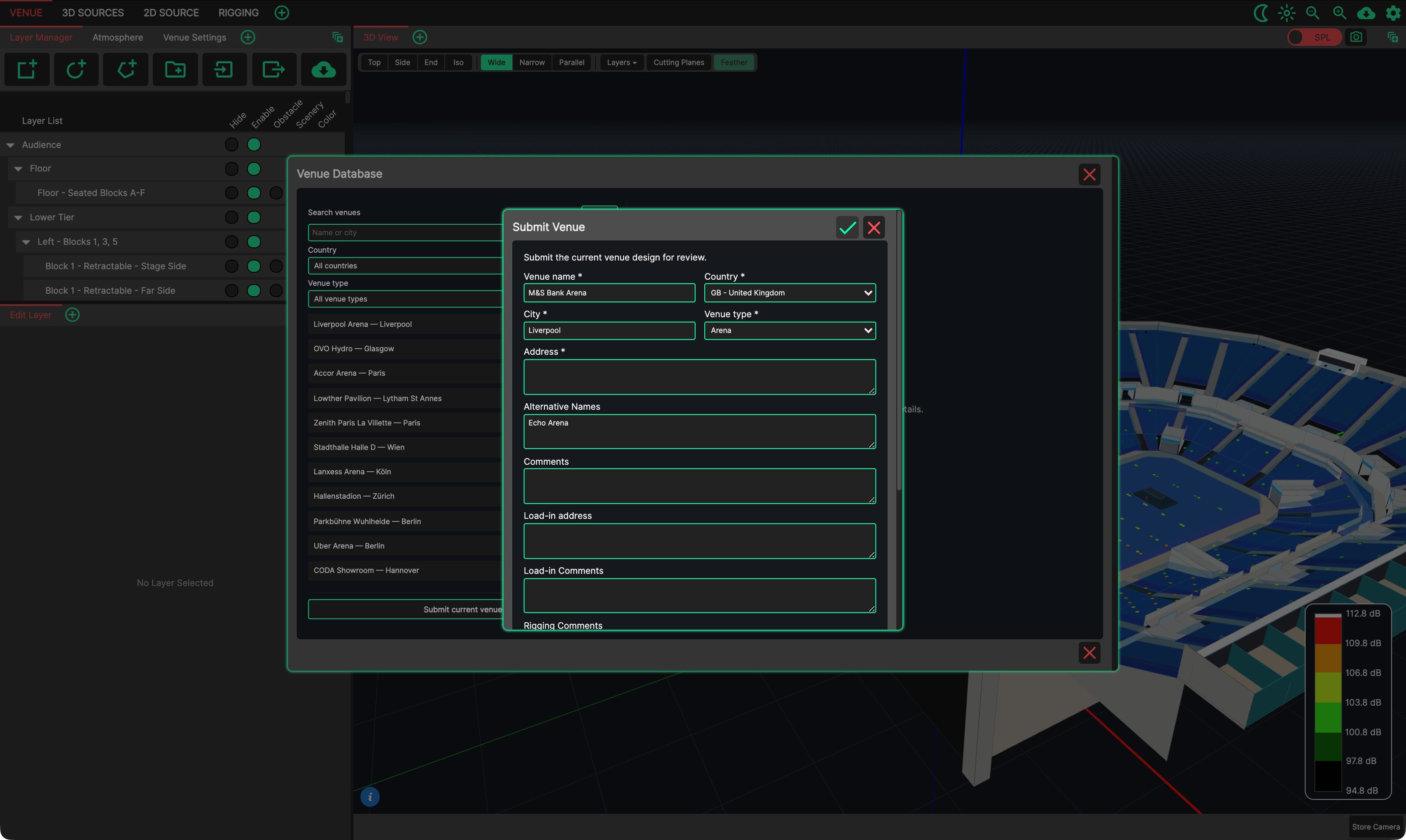
Task: Confirm Submit Venue with green checkmark
Action: (x=847, y=227)
